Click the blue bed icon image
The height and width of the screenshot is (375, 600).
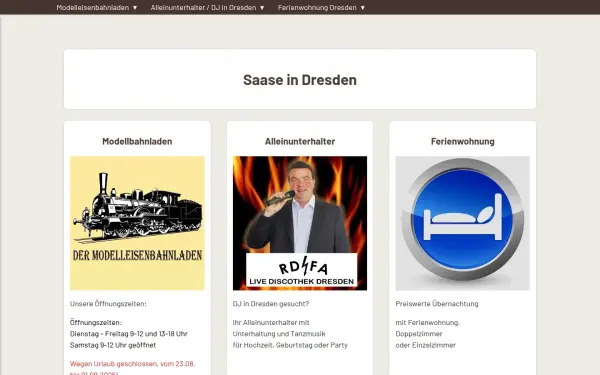click(463, 223)
